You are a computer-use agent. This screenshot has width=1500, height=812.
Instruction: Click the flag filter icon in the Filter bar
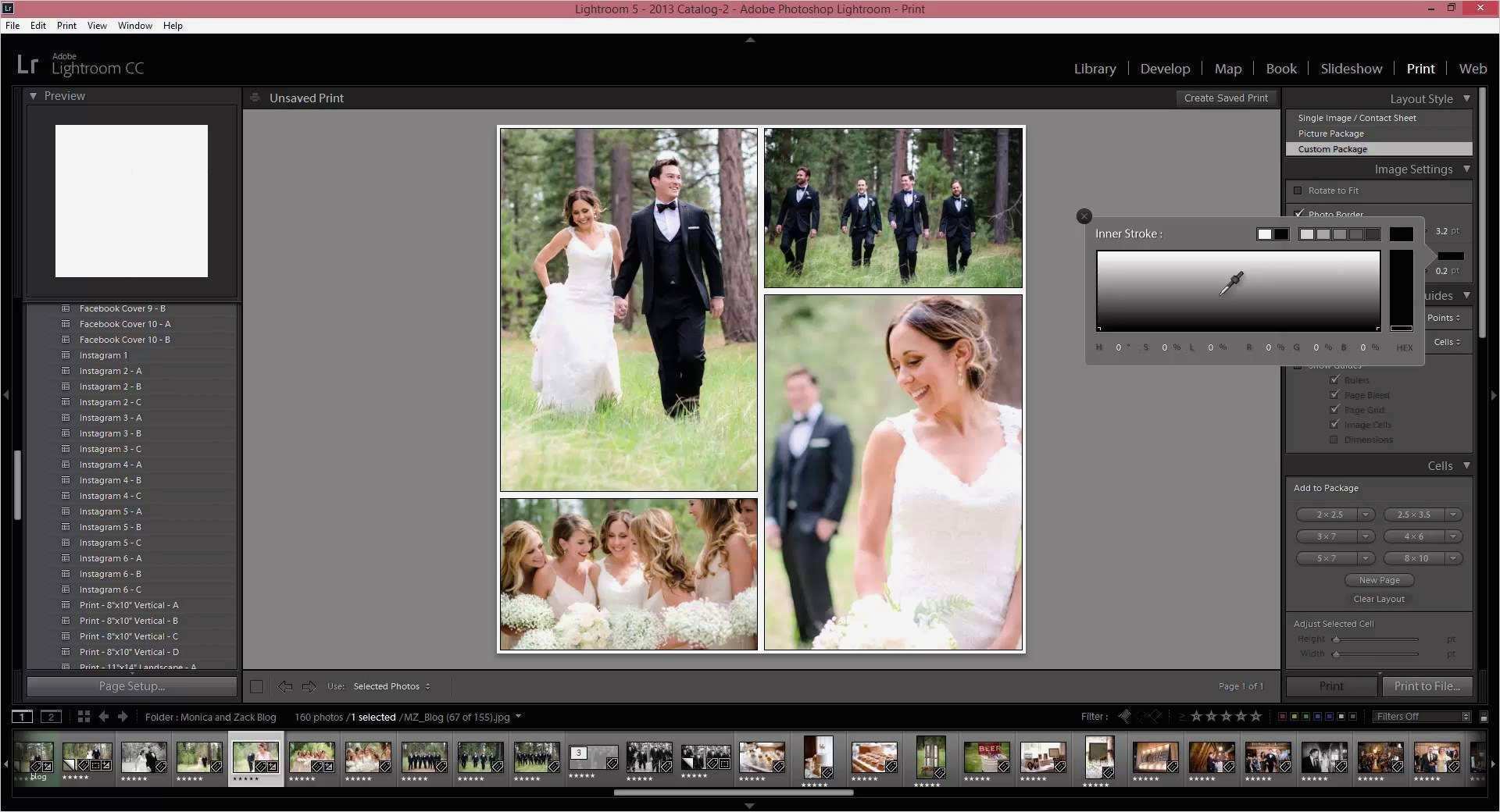[x=1125, y=716]
